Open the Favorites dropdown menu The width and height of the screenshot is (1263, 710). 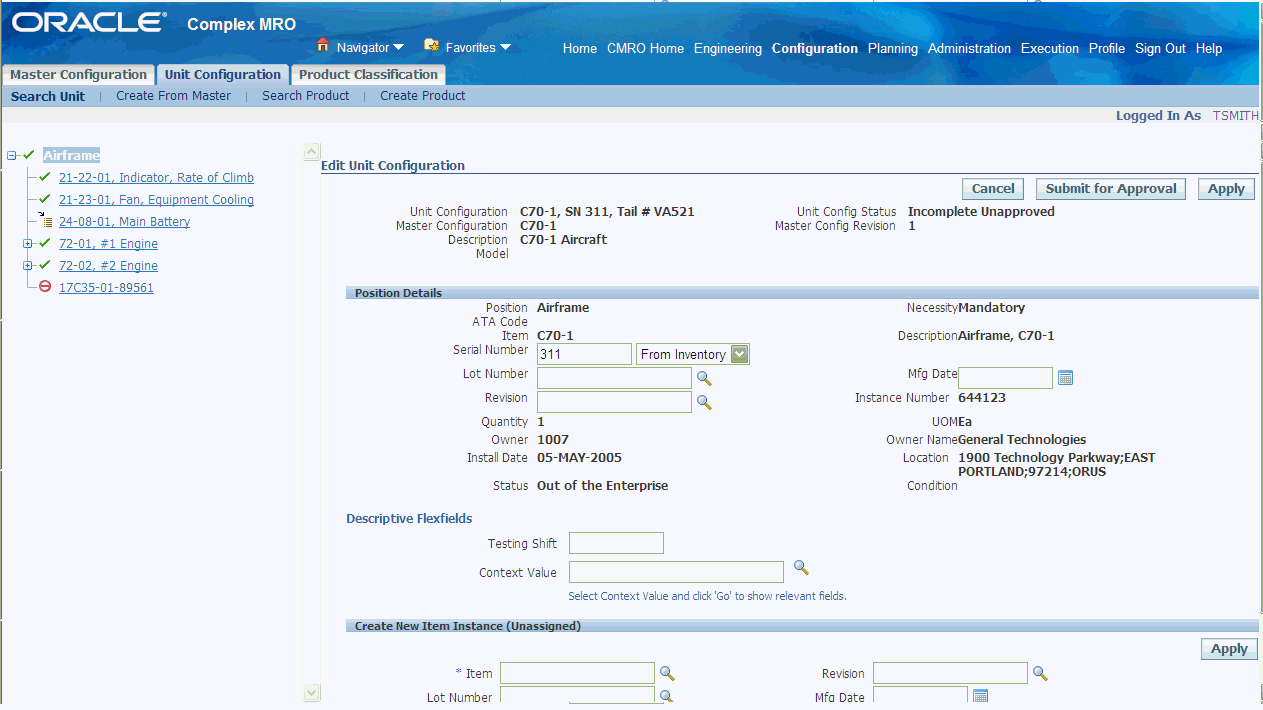505,47
